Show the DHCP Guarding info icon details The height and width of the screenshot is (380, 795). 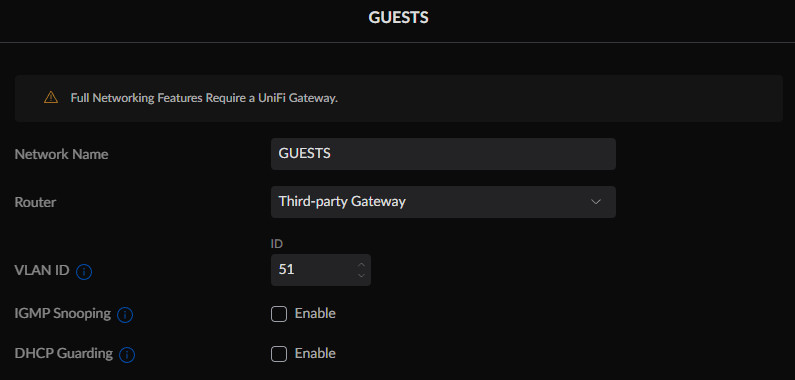click(127, 355)
